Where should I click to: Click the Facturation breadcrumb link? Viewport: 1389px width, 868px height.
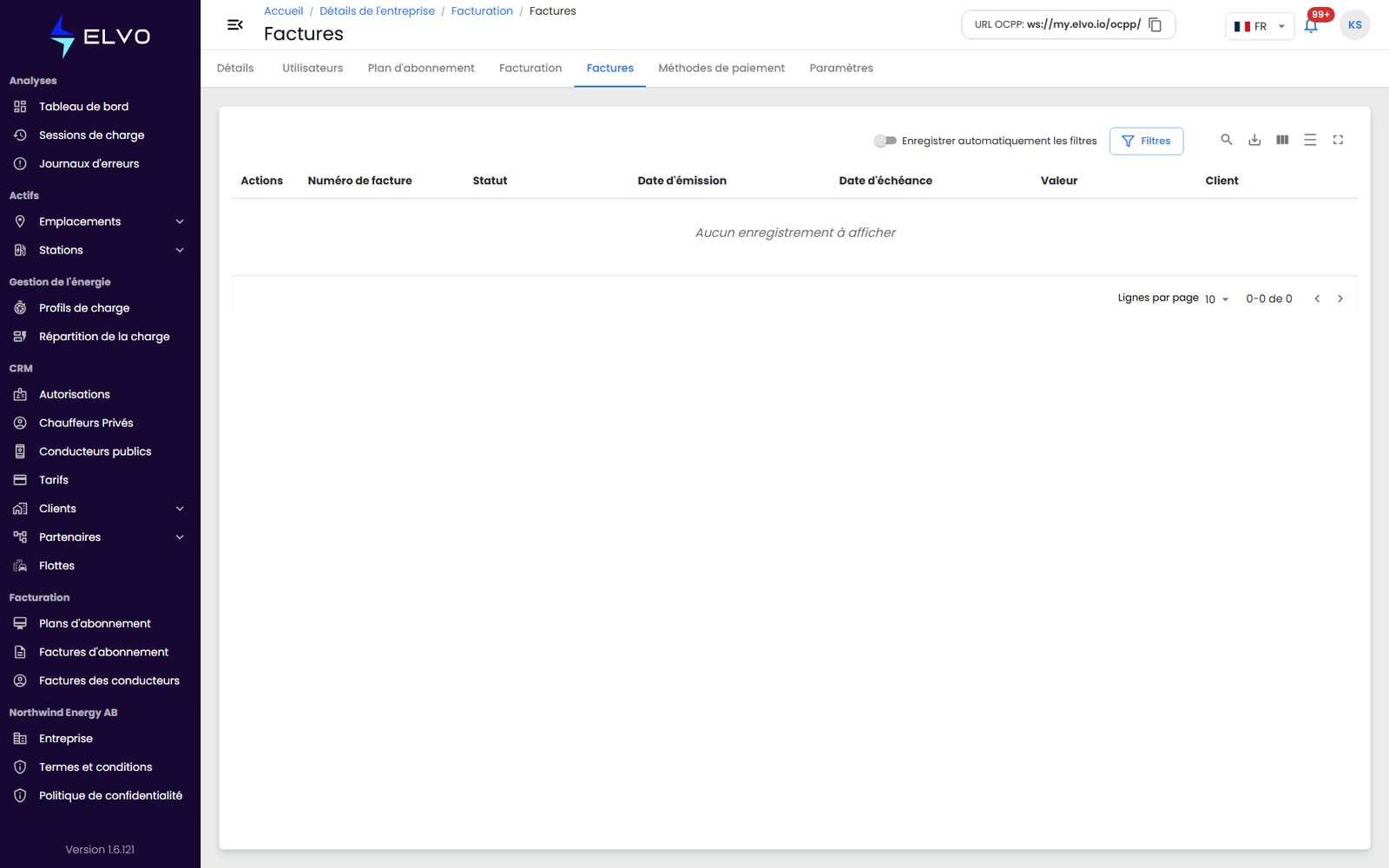(482, 11)
